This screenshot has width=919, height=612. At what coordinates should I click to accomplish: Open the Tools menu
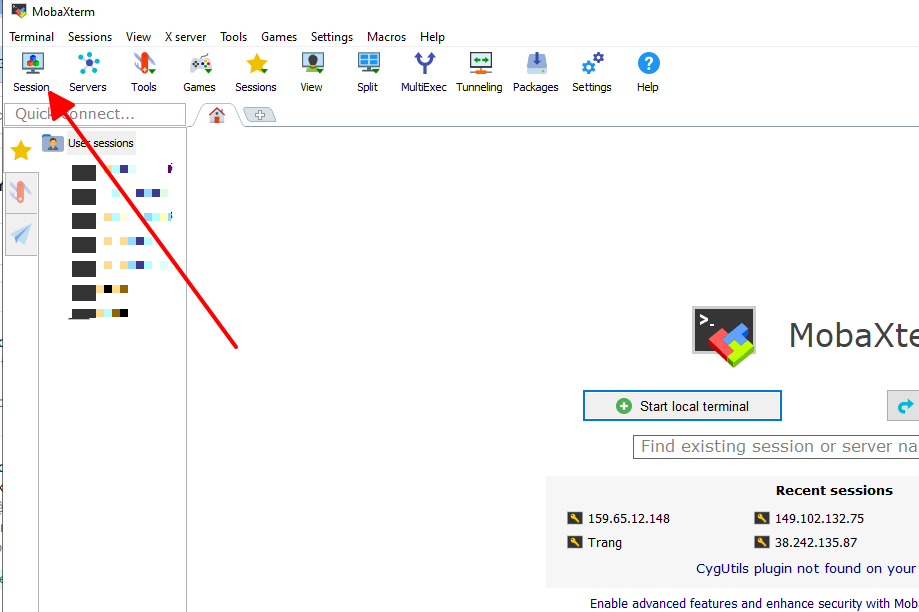[233, 37]
